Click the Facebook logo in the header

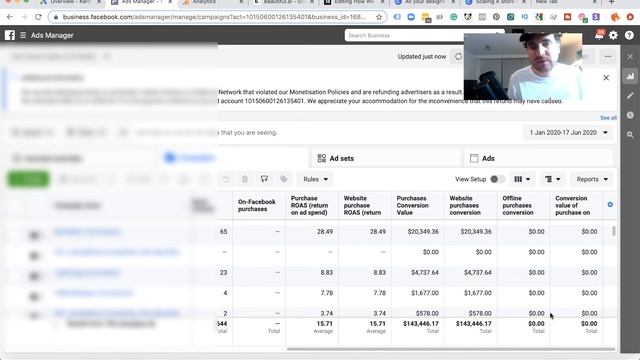click(10, 35)
